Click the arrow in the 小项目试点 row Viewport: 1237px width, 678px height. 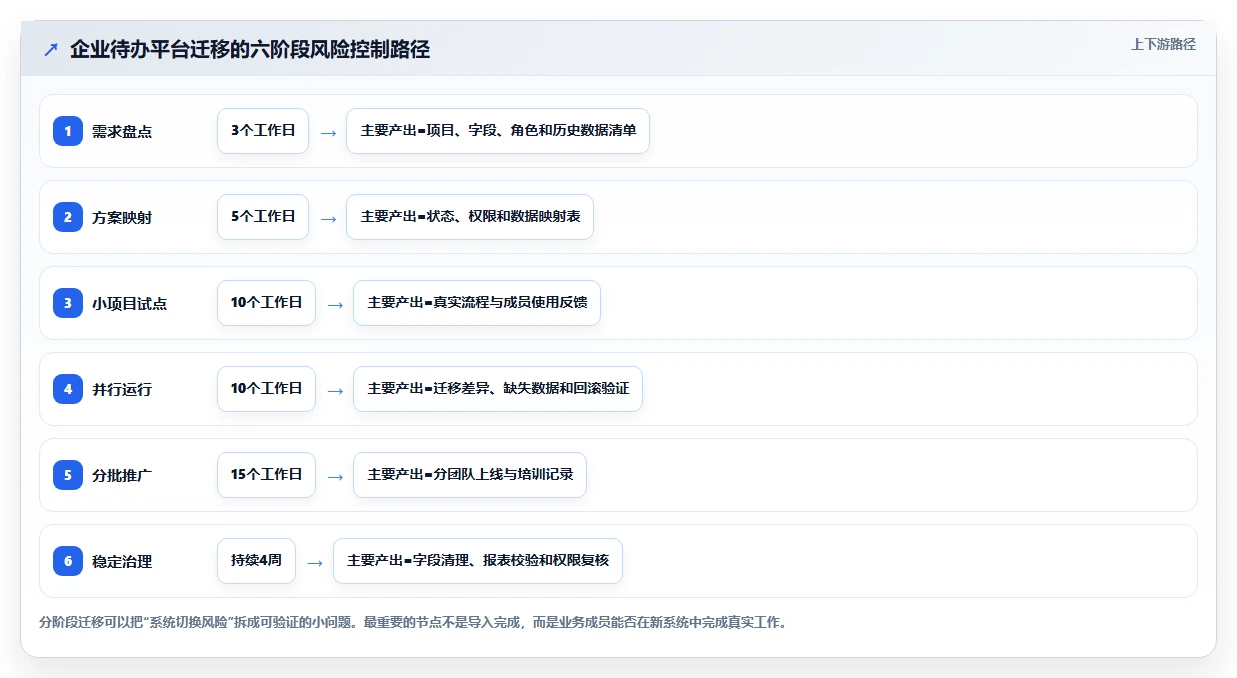(335, 304)
